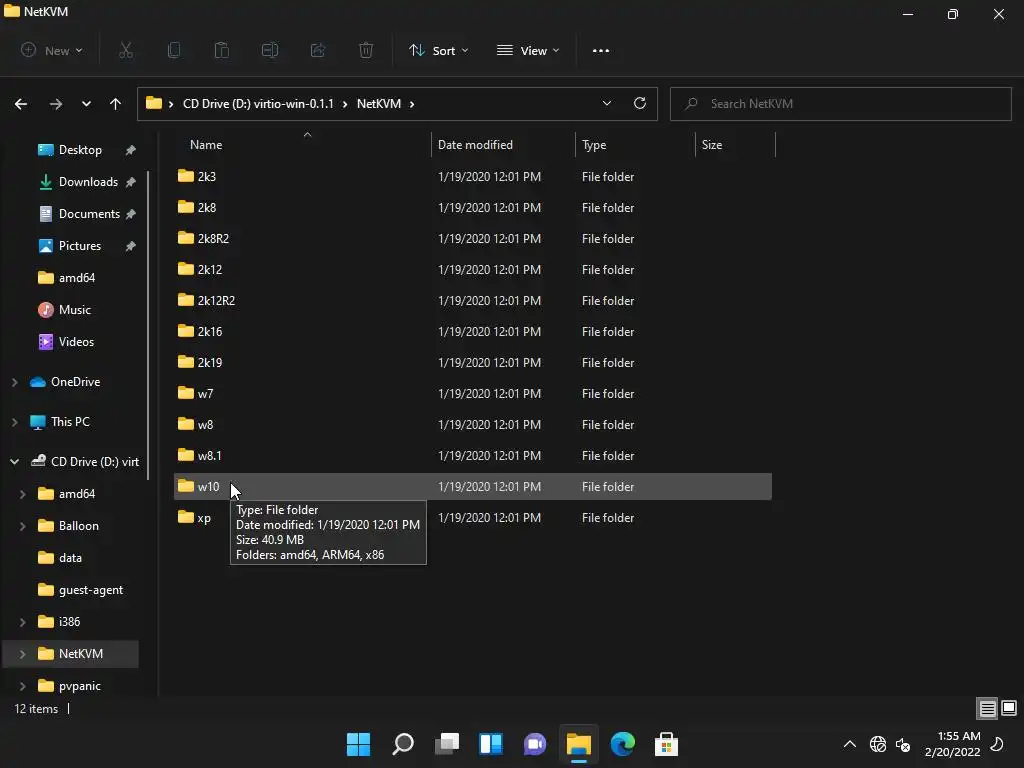Go forward with the right arrow
The width and height of the screenshot is (1024, 768).
56,104
